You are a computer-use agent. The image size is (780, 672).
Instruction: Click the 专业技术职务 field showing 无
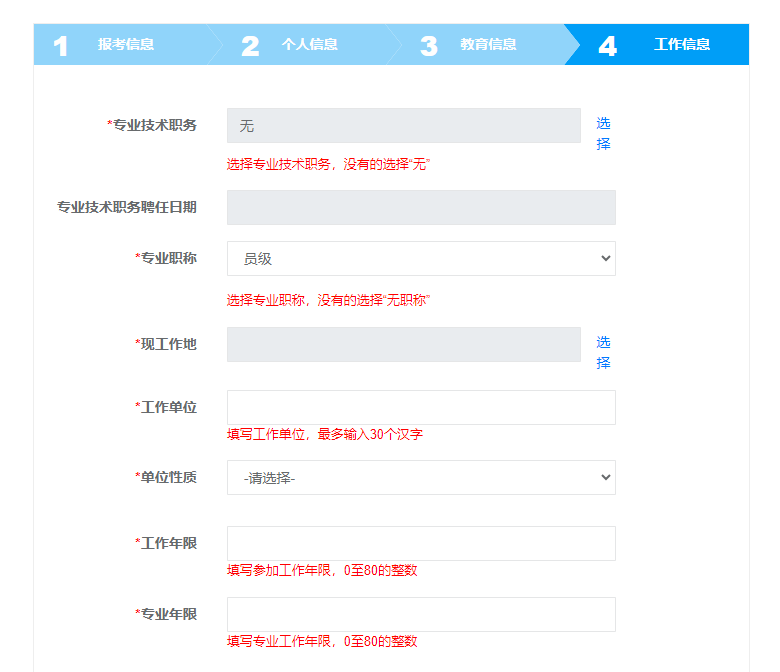click(x=404, y=125)
